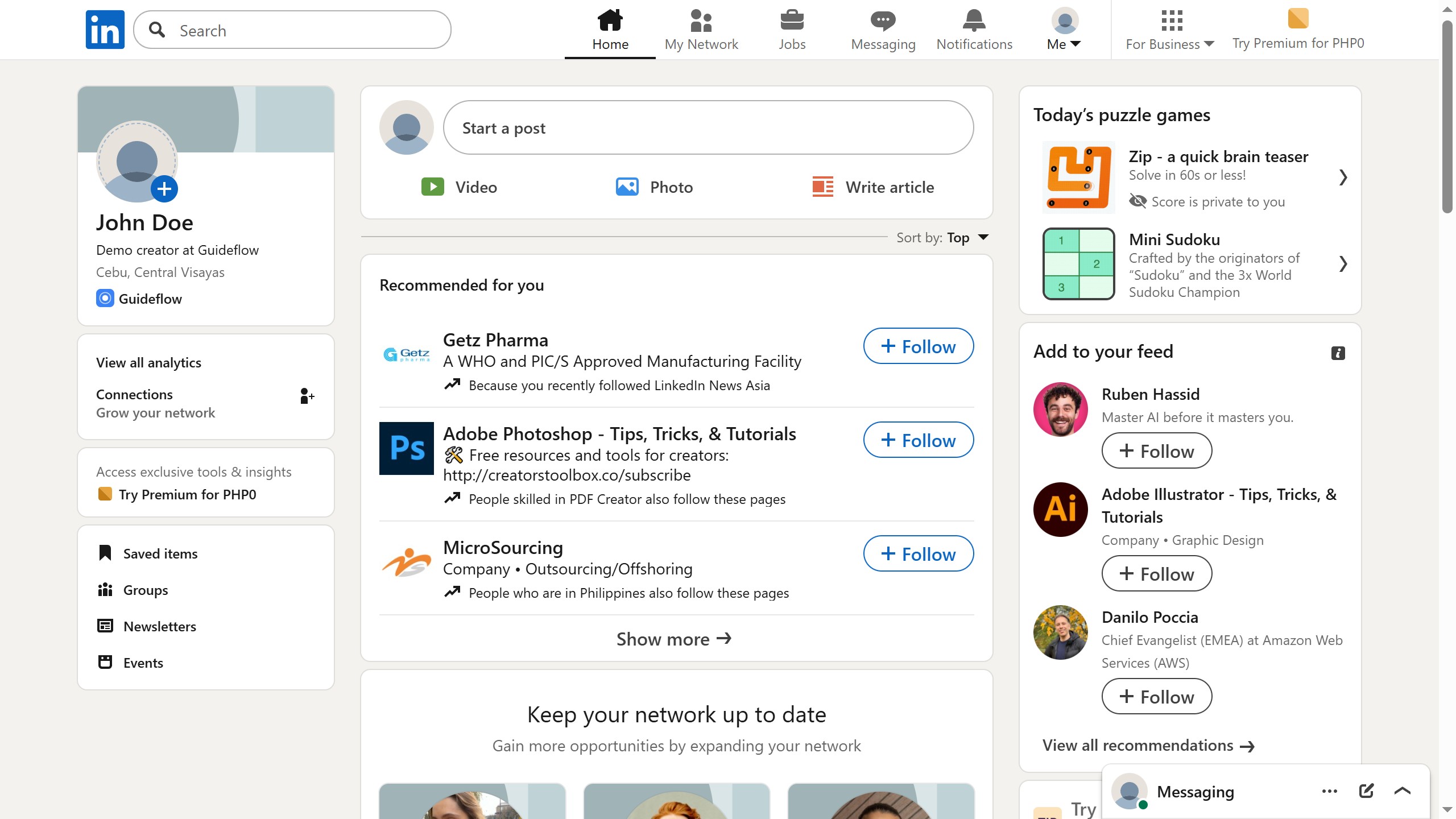Image resolution: width=1456 pixels, height=819 pixels.
Task: Click Try Premium for PHP0 in sidebar
Action: pyautogui.click(x=177, y=495)
